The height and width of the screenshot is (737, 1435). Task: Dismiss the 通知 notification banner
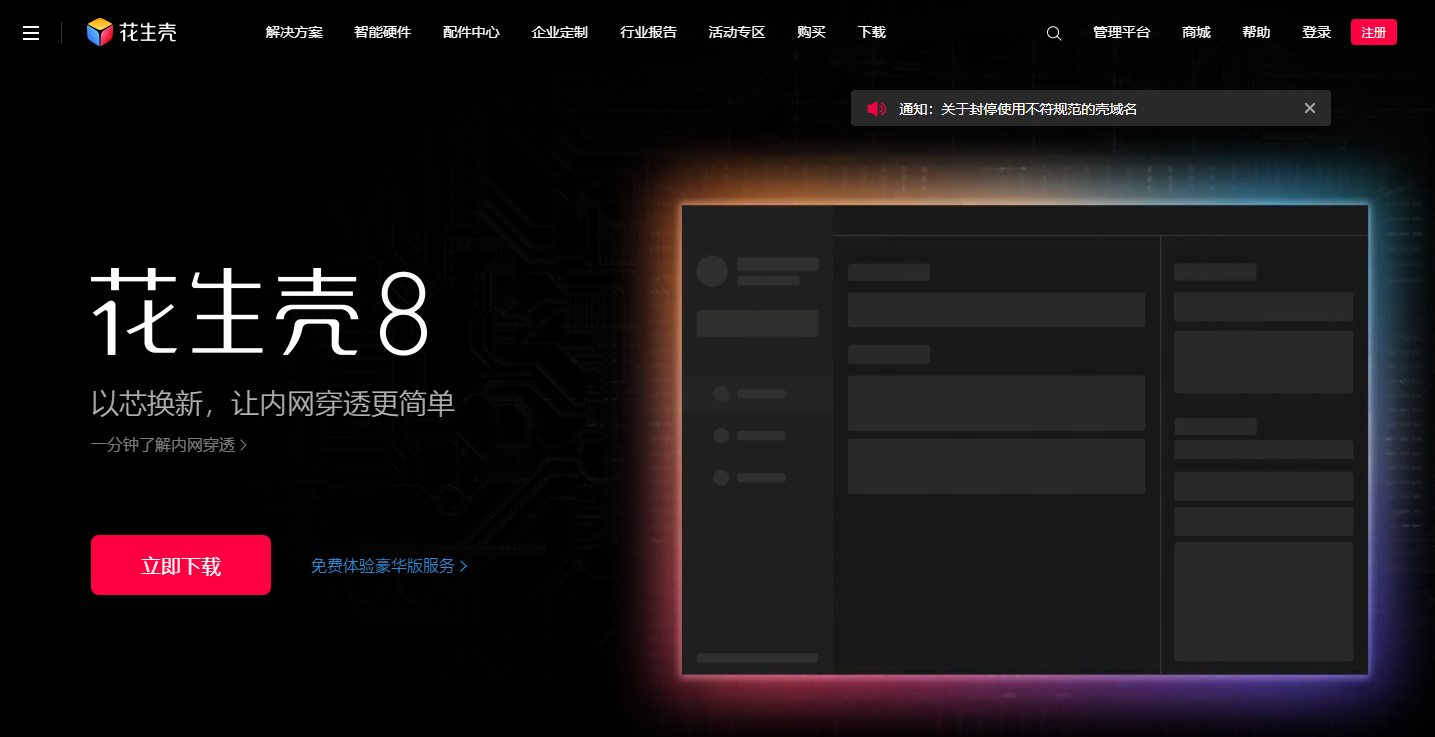(1310, 108)
